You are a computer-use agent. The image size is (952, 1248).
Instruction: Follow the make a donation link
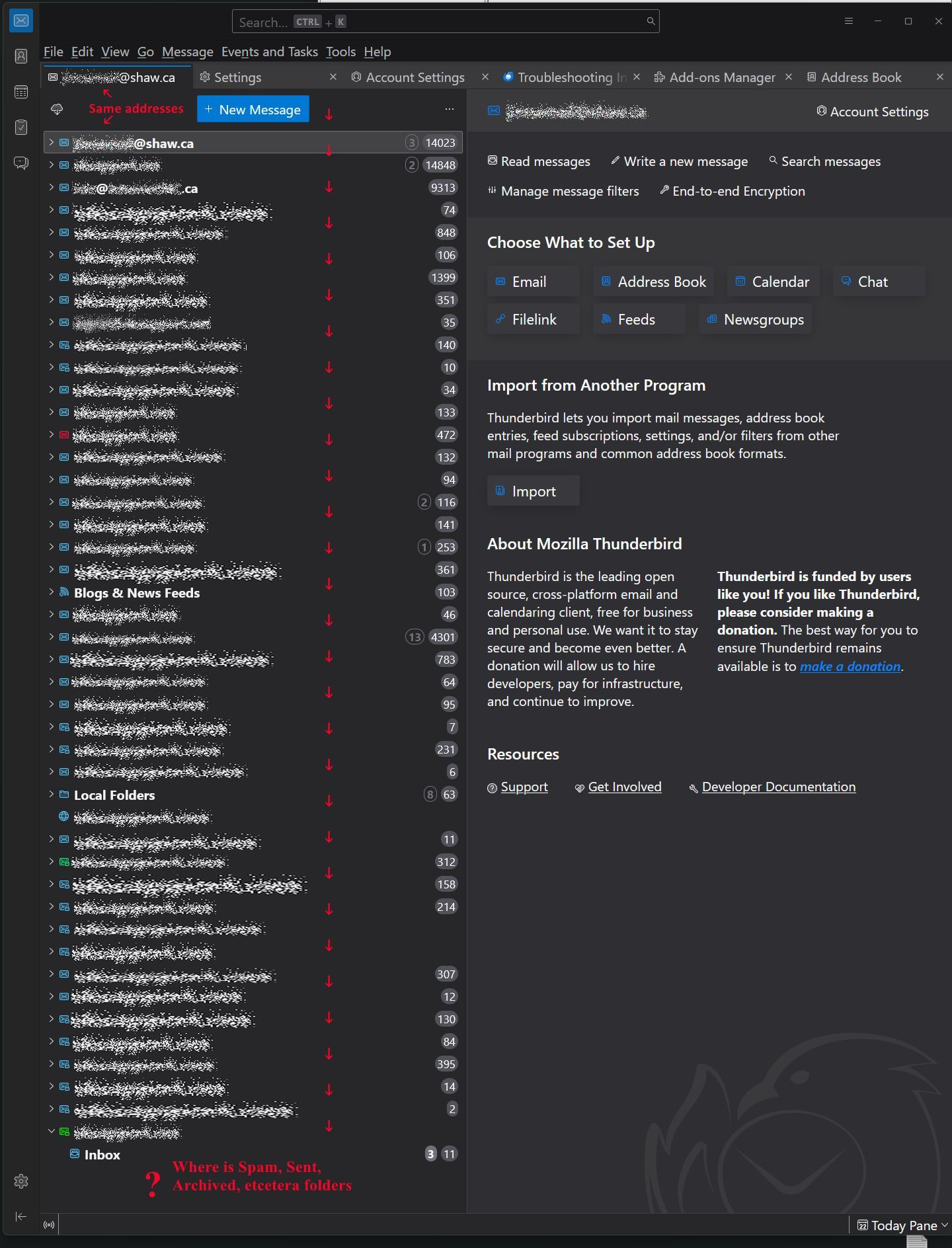pos(850,666)
